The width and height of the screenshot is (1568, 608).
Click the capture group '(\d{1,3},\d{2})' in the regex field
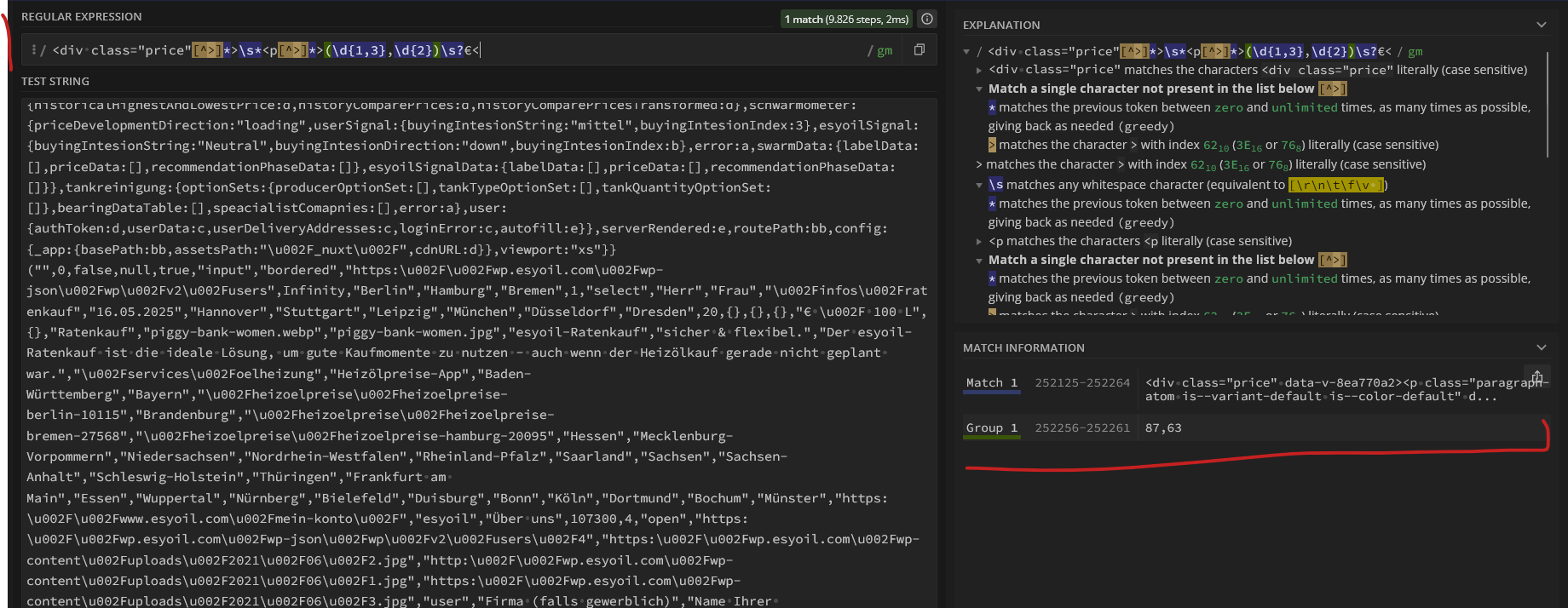pos(382,50)
